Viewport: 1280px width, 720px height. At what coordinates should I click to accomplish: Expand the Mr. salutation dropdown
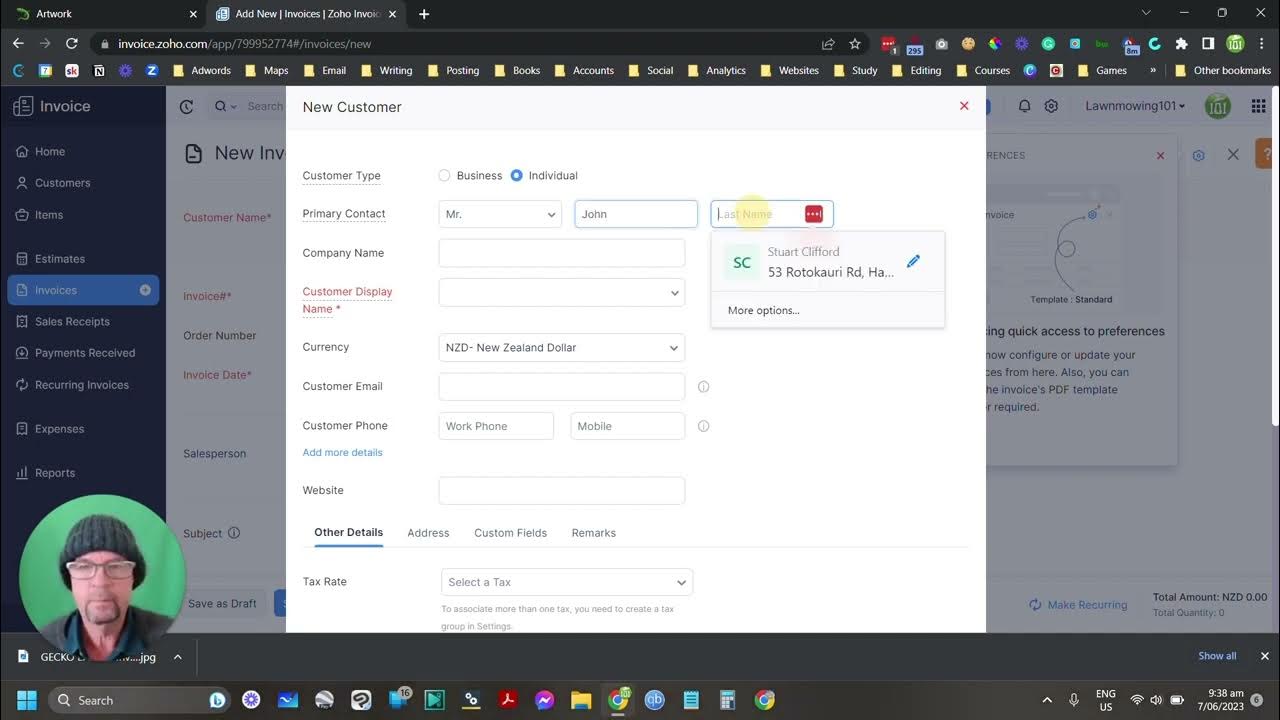click(x=499, y=213)
